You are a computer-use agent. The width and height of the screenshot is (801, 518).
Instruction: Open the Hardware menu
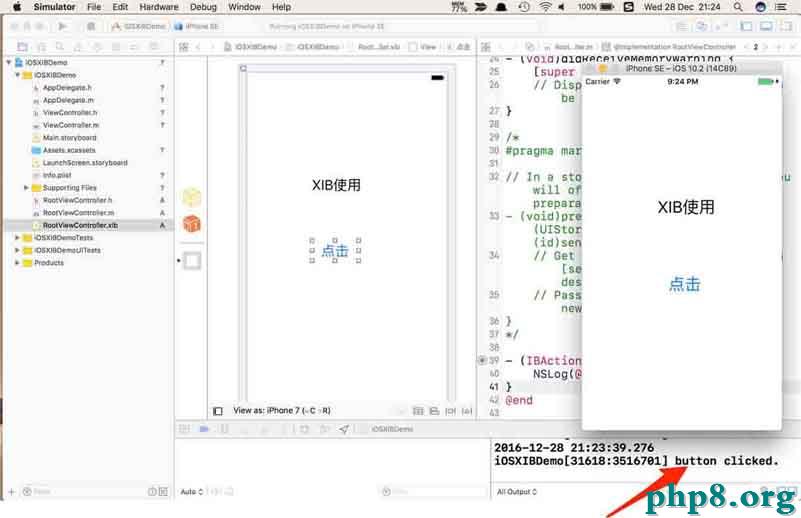click(159, 7)
